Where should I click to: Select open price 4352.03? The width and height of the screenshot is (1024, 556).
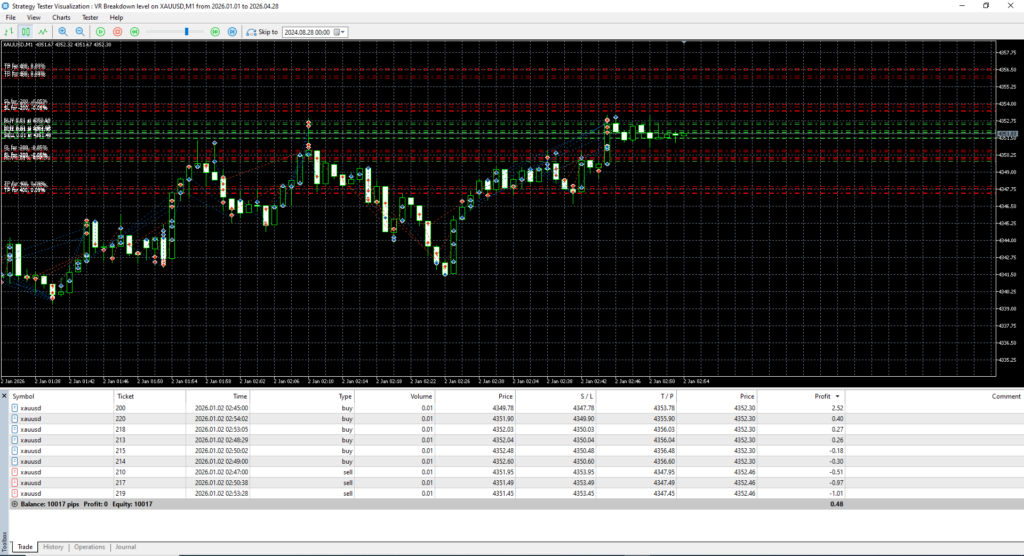(x=503, y=430)
